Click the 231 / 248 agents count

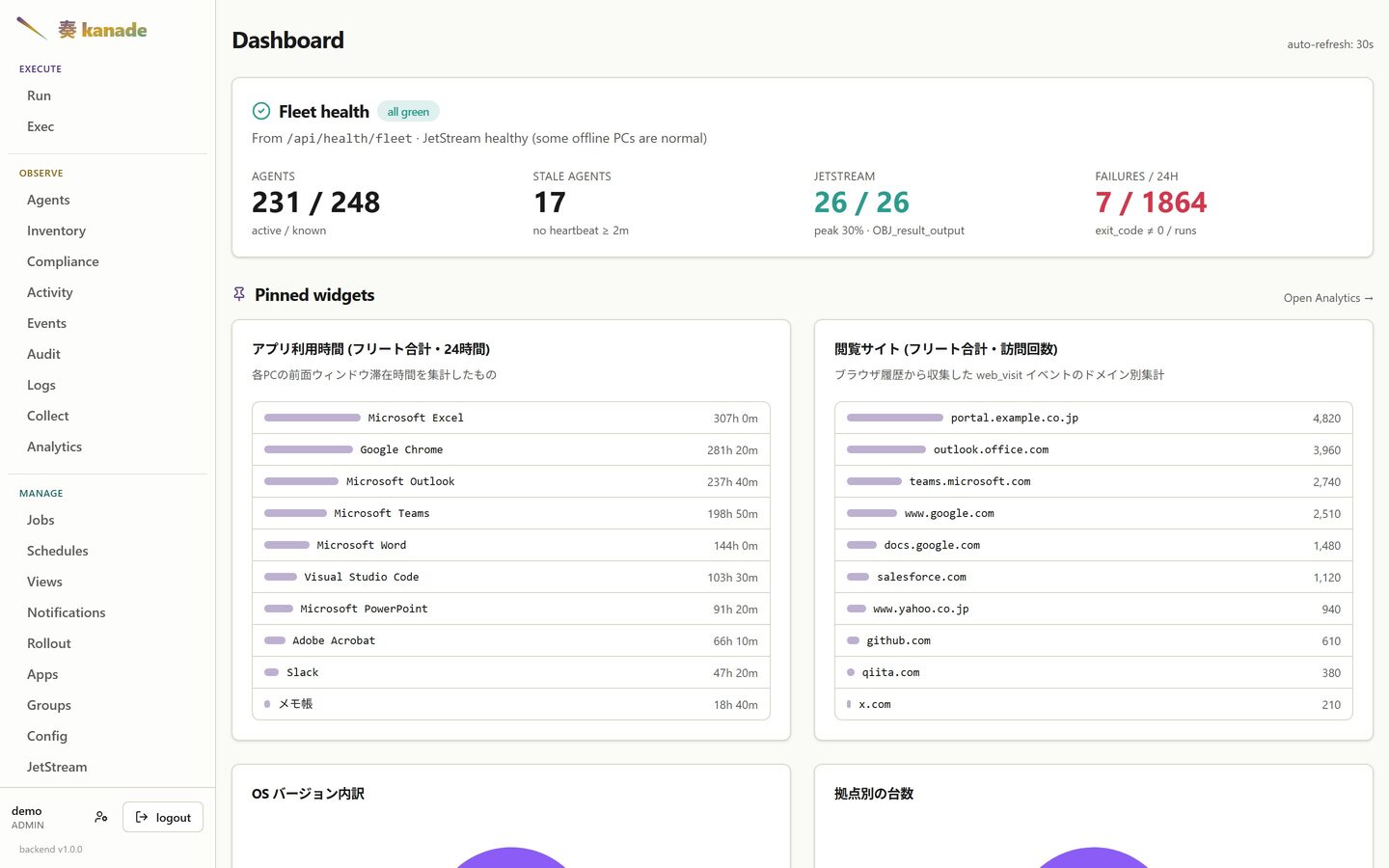[315, 203]
